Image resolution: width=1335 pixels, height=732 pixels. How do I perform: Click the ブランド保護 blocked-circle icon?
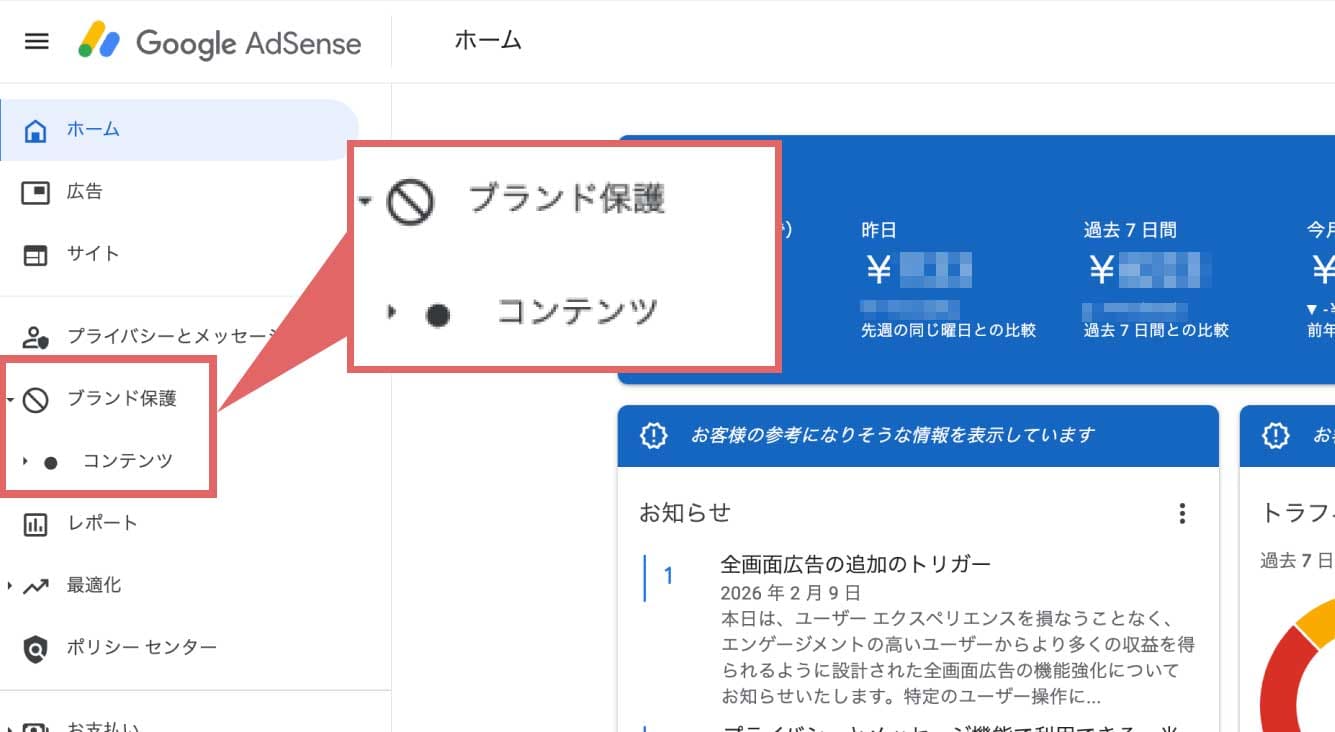36,400
